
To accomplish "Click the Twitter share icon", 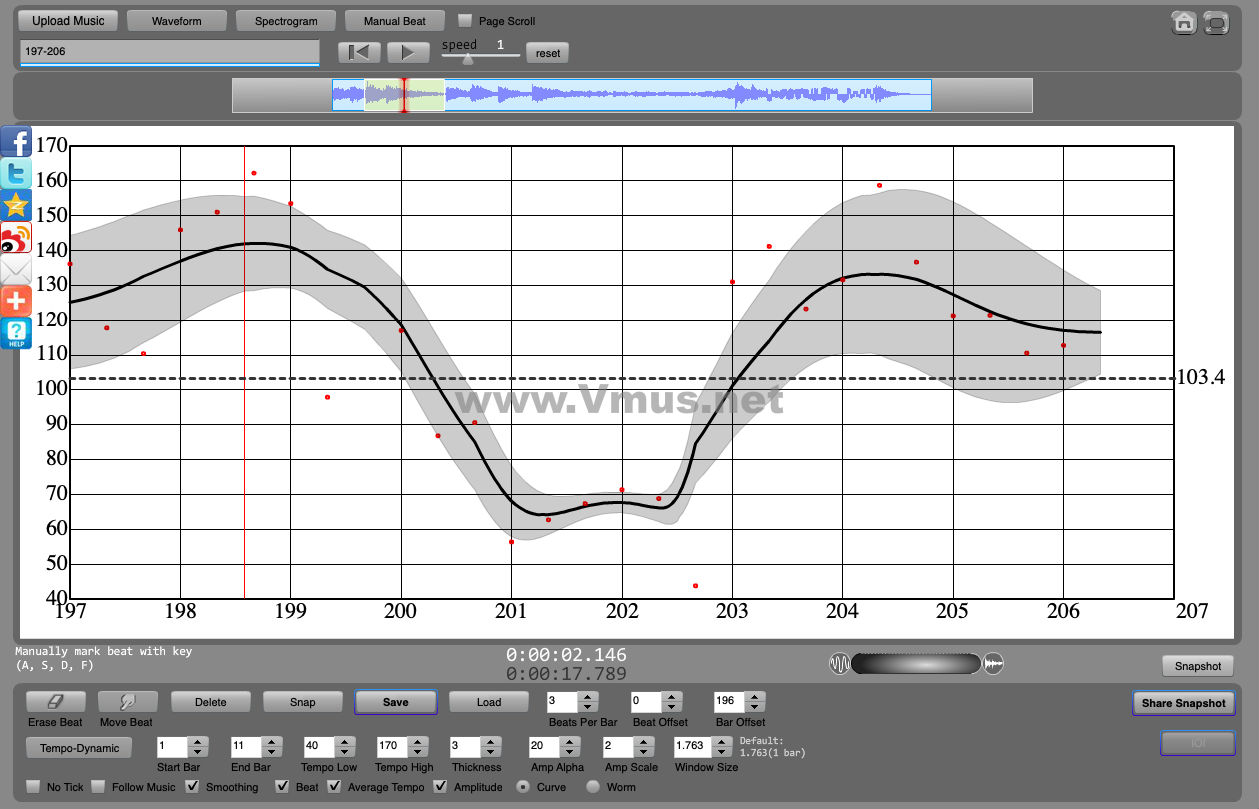I will [16, 174].
